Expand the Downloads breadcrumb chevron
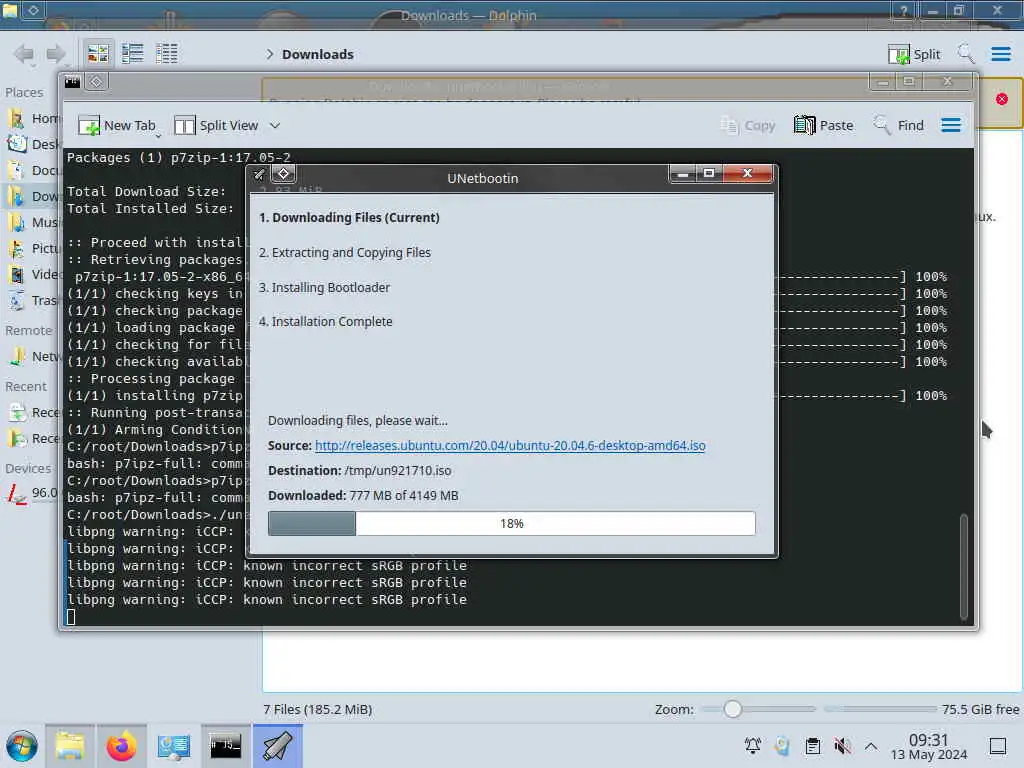The height and width of the screenshot is (768, 1024). [x=269, y=54]
